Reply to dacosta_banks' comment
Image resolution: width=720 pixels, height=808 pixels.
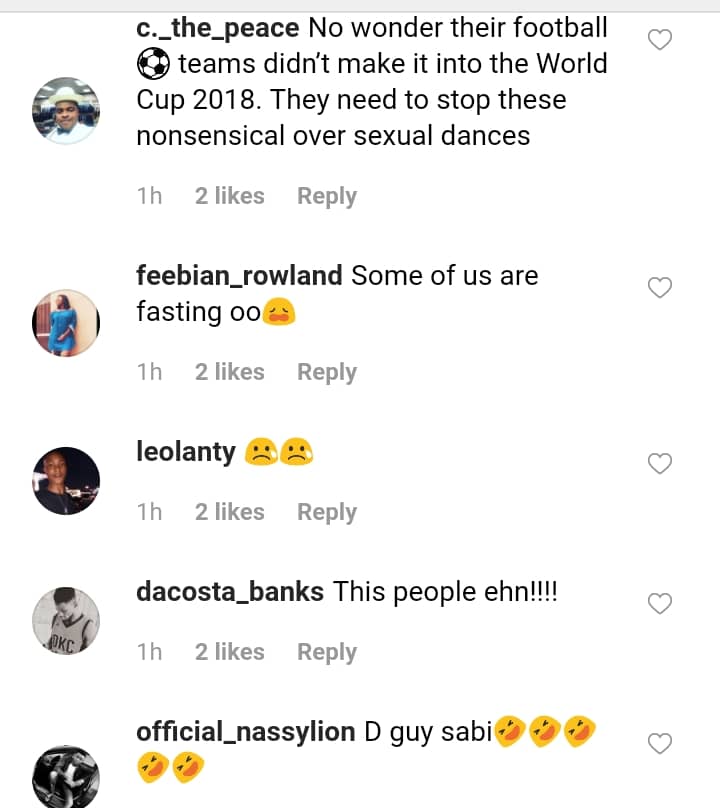click(327, 652)
